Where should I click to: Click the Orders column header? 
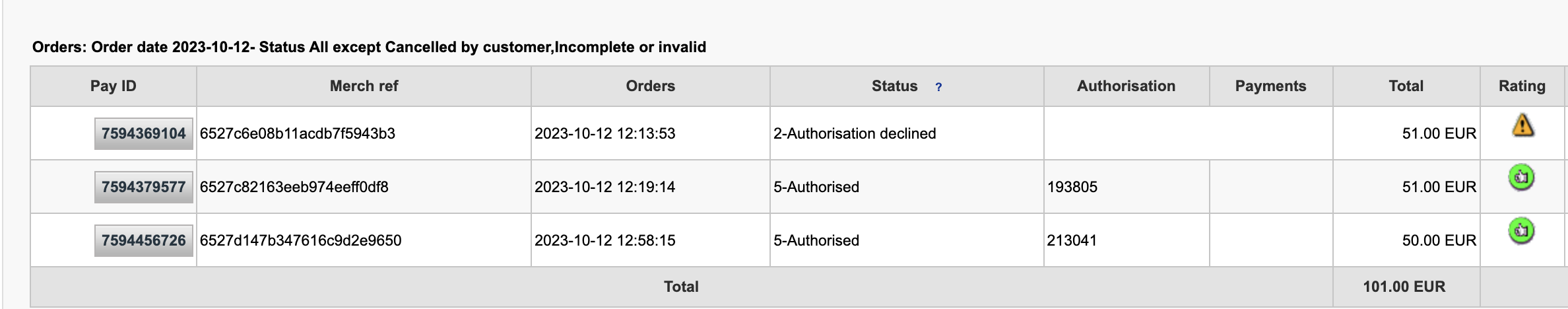[651, 86]
